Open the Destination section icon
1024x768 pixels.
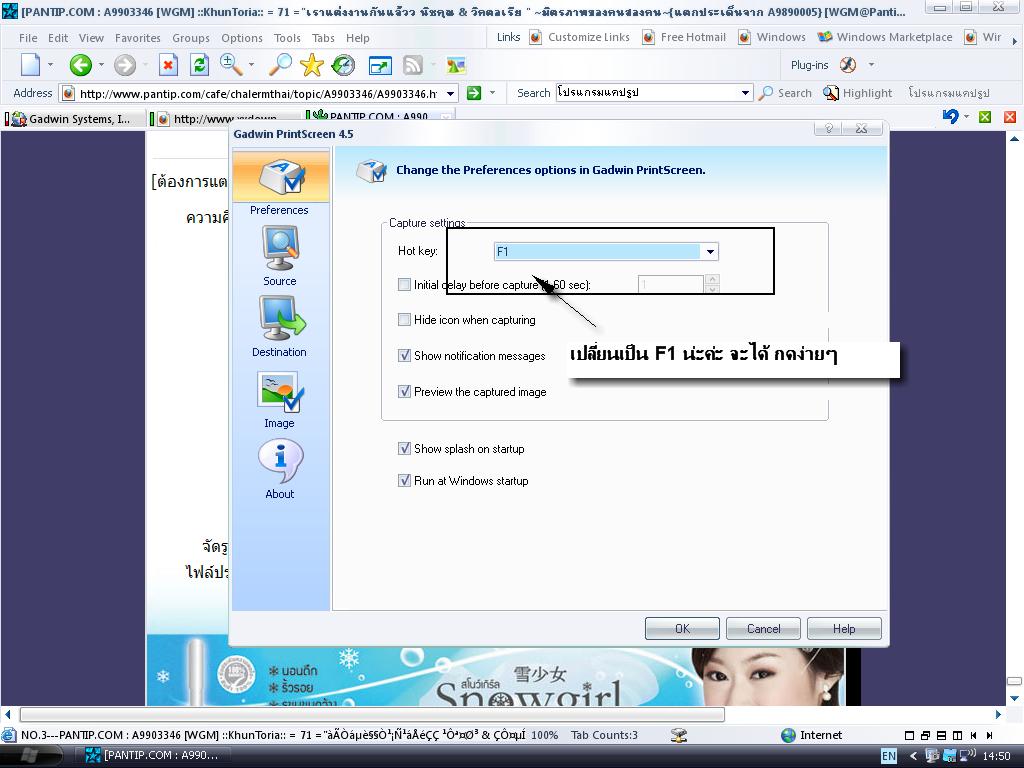coord(281,318)
